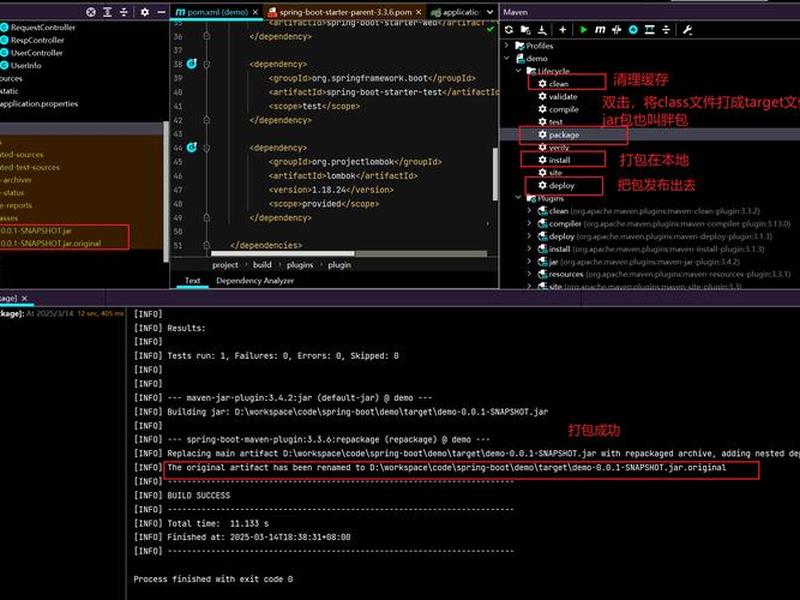The image size is (800, 600).
Task: Close the Run tool window tab
Action: pyautogui.click(x=24, y=298)
